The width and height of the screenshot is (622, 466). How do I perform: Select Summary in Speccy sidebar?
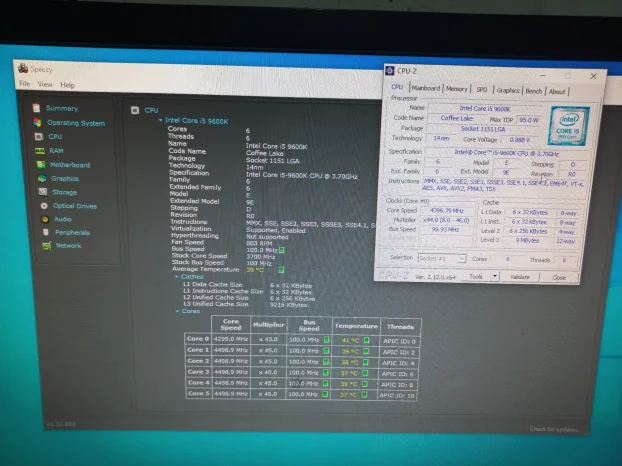coord(62,108)
